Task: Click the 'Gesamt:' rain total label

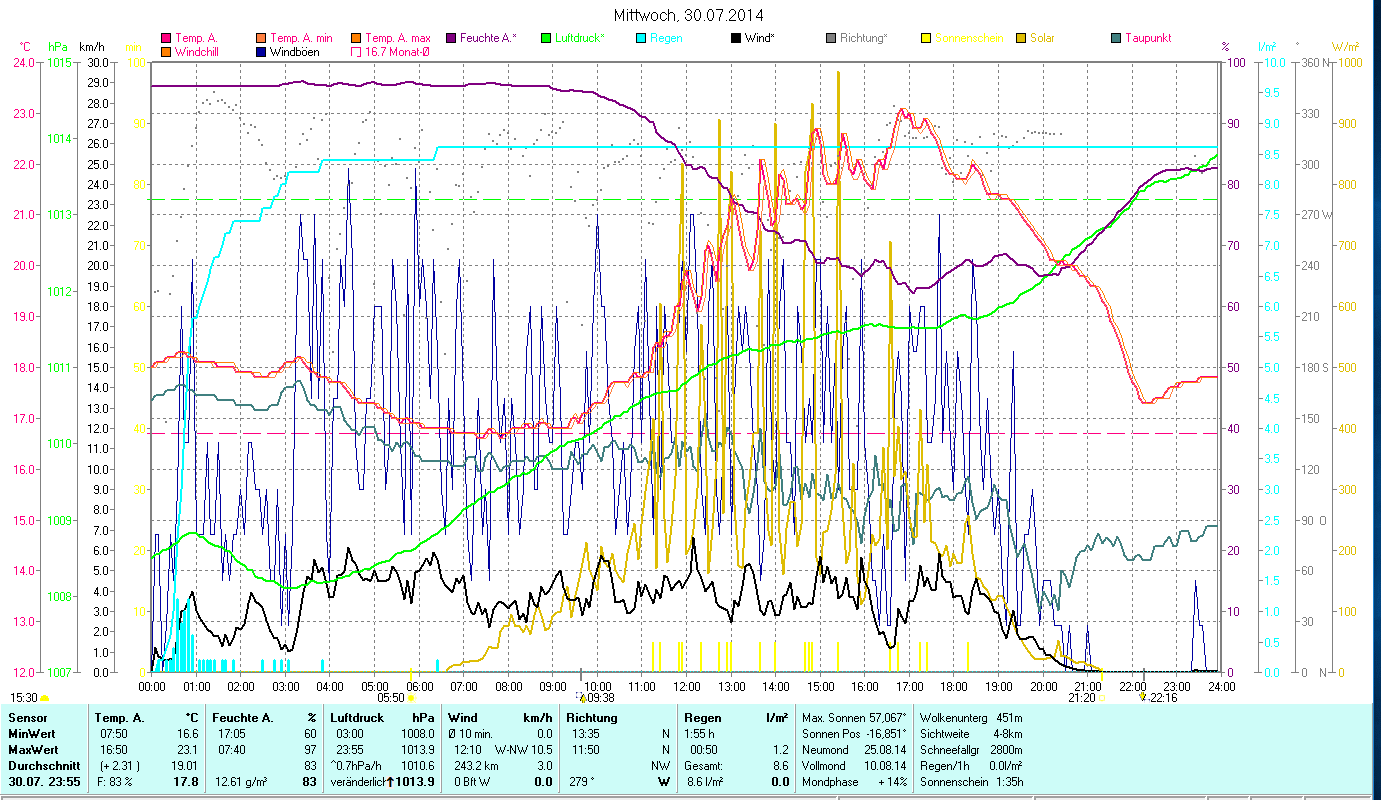Action: [705, 766]
